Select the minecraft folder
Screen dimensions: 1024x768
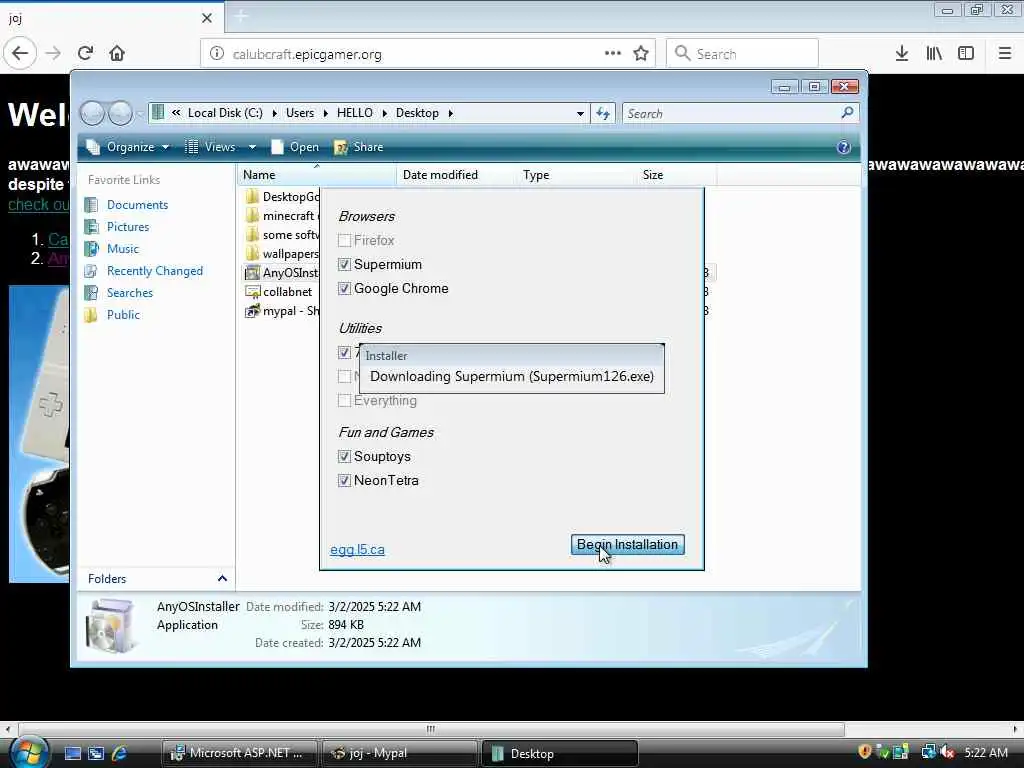point(282,216)
